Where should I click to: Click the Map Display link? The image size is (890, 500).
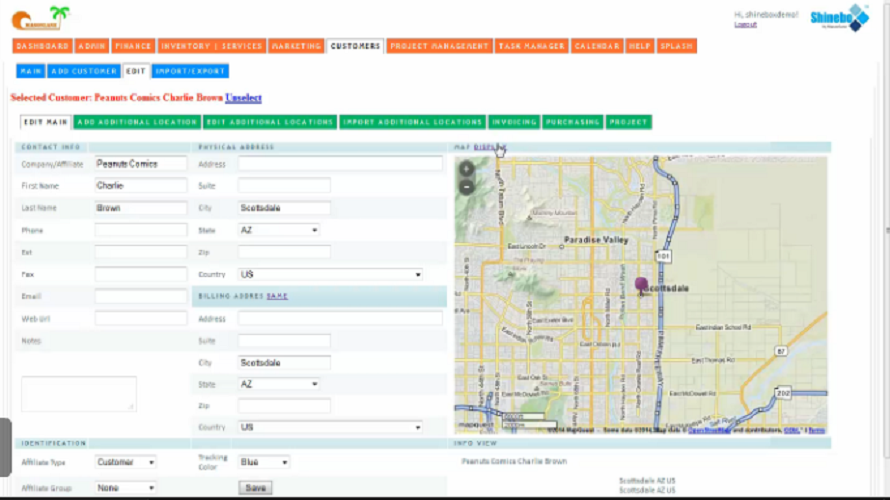click(x=490, y=147)
